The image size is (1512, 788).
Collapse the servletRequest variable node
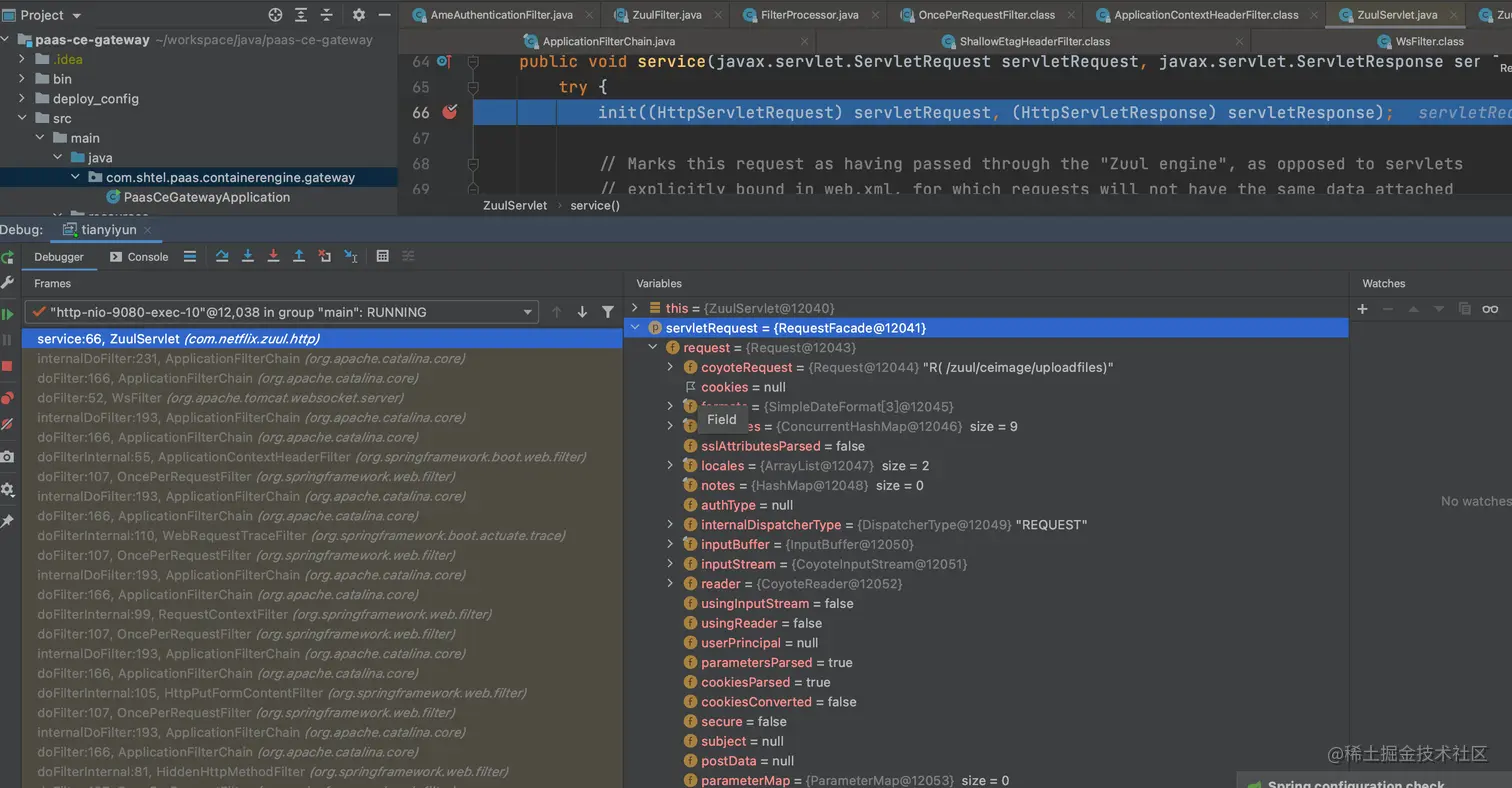click(634, 328)
